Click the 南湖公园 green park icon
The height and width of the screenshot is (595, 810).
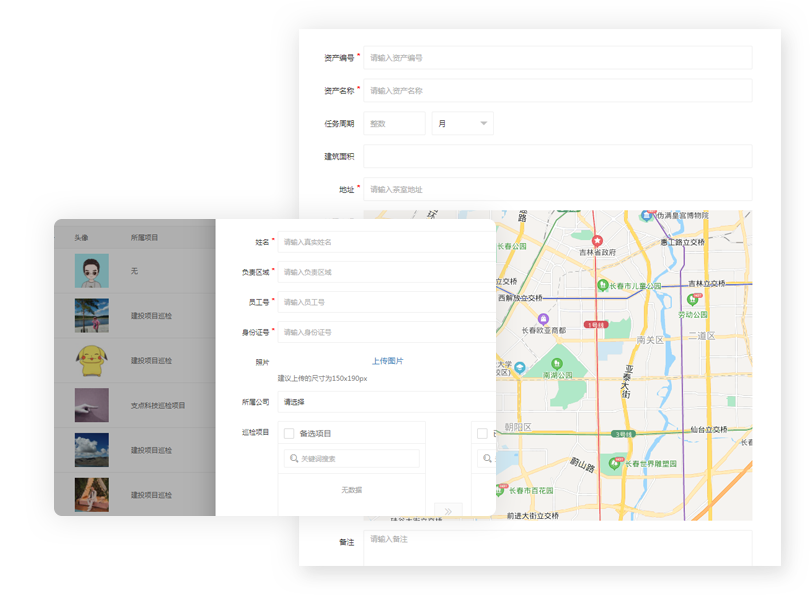tap(558, 364)
